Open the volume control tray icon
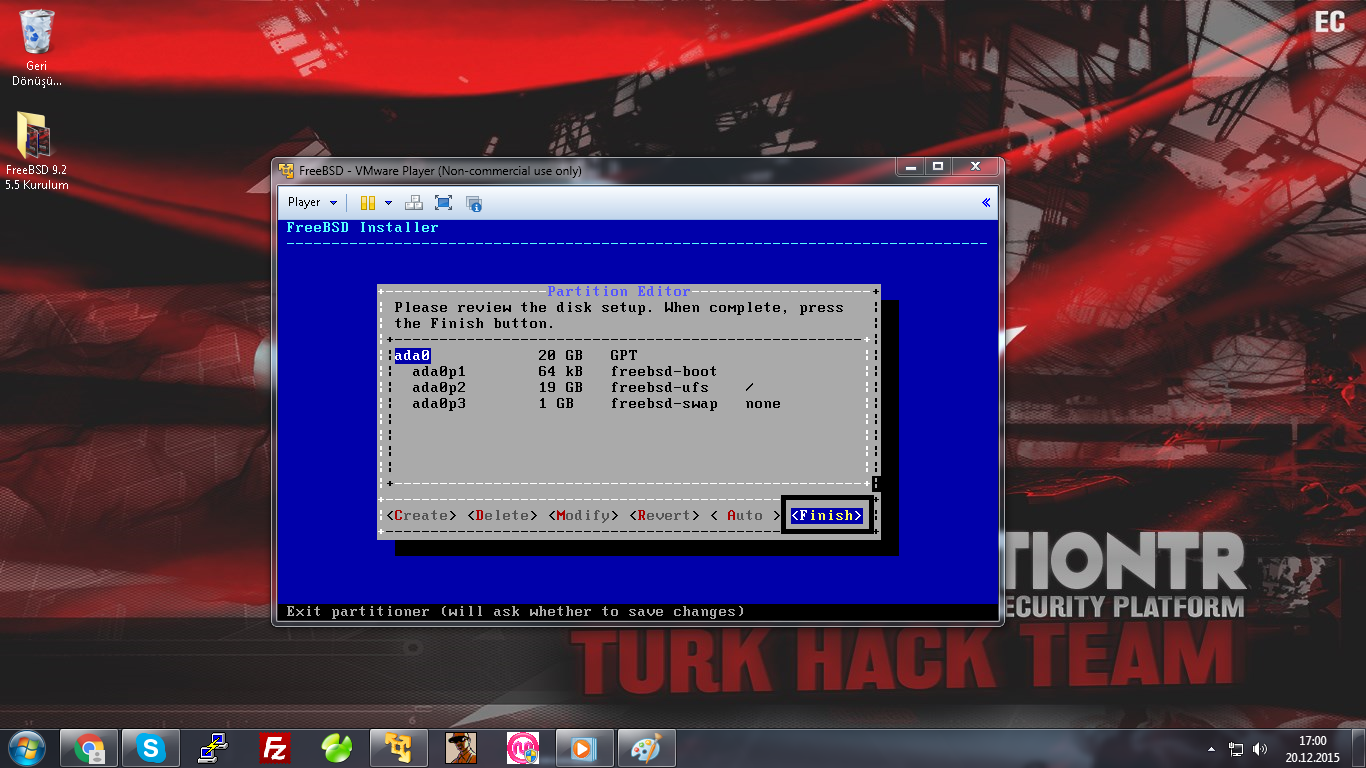The image size is (1366, 768). click(1259, 748)
